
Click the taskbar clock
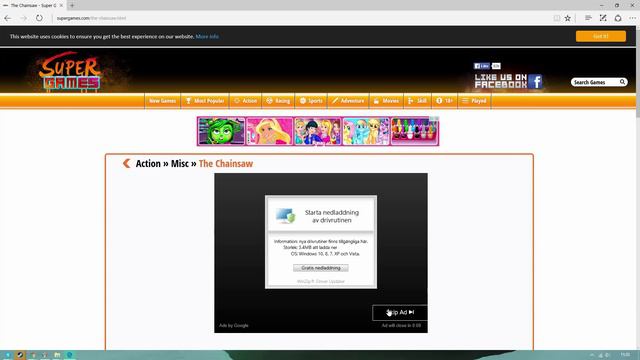point(625,355)
